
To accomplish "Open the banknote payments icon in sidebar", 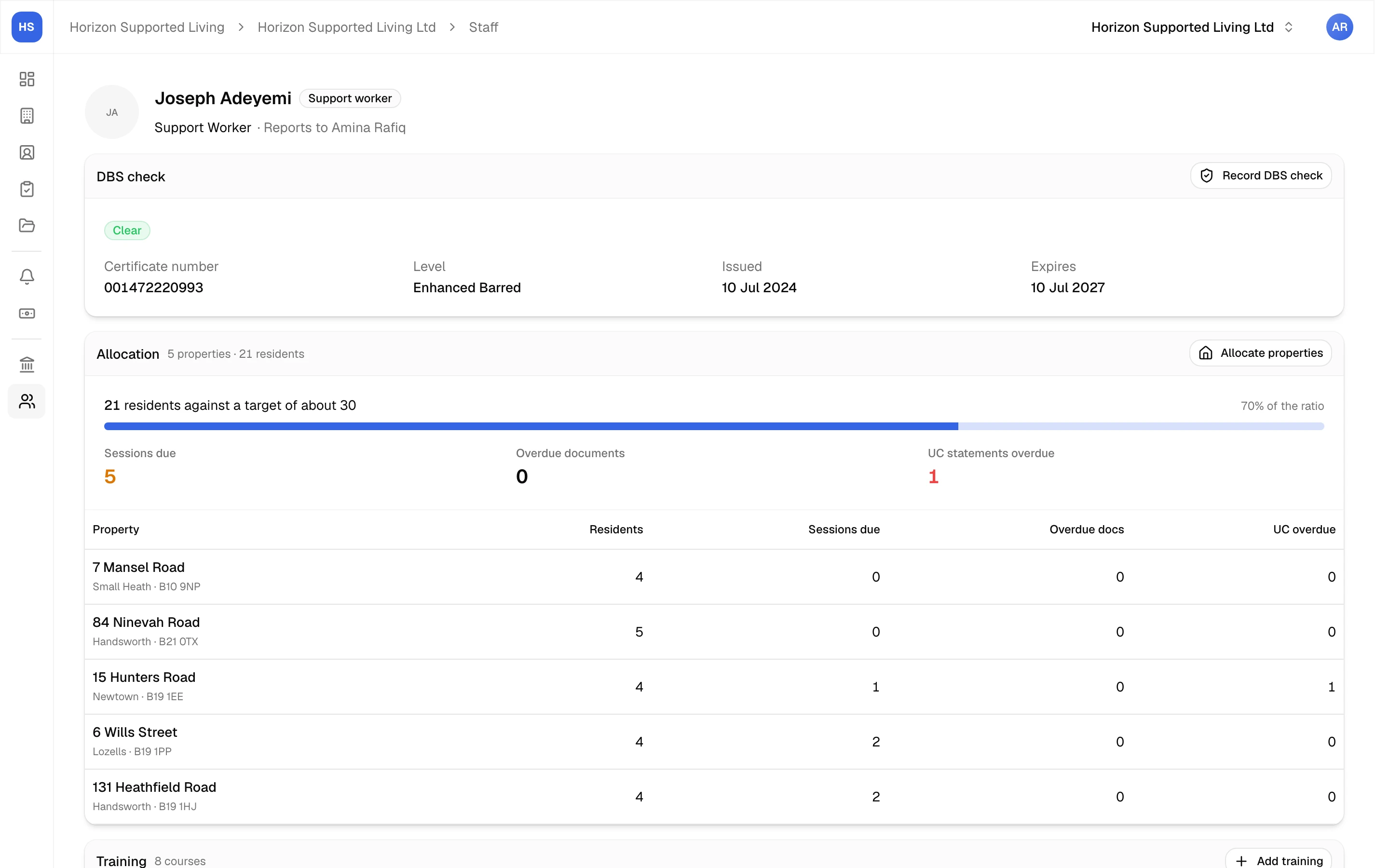I will coord(27,313).
